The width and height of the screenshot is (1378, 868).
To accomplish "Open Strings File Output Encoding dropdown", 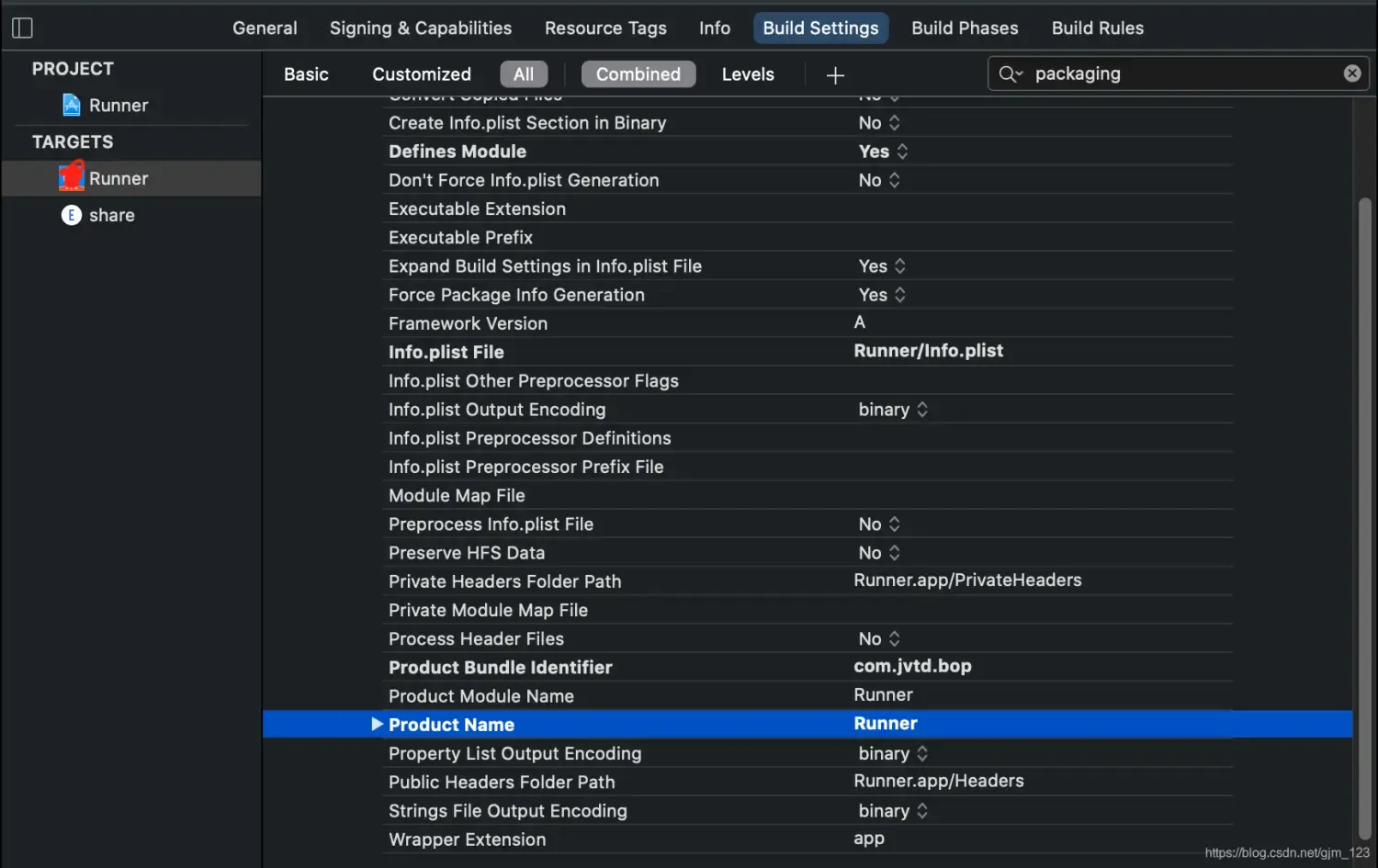I will coord(893,811).
